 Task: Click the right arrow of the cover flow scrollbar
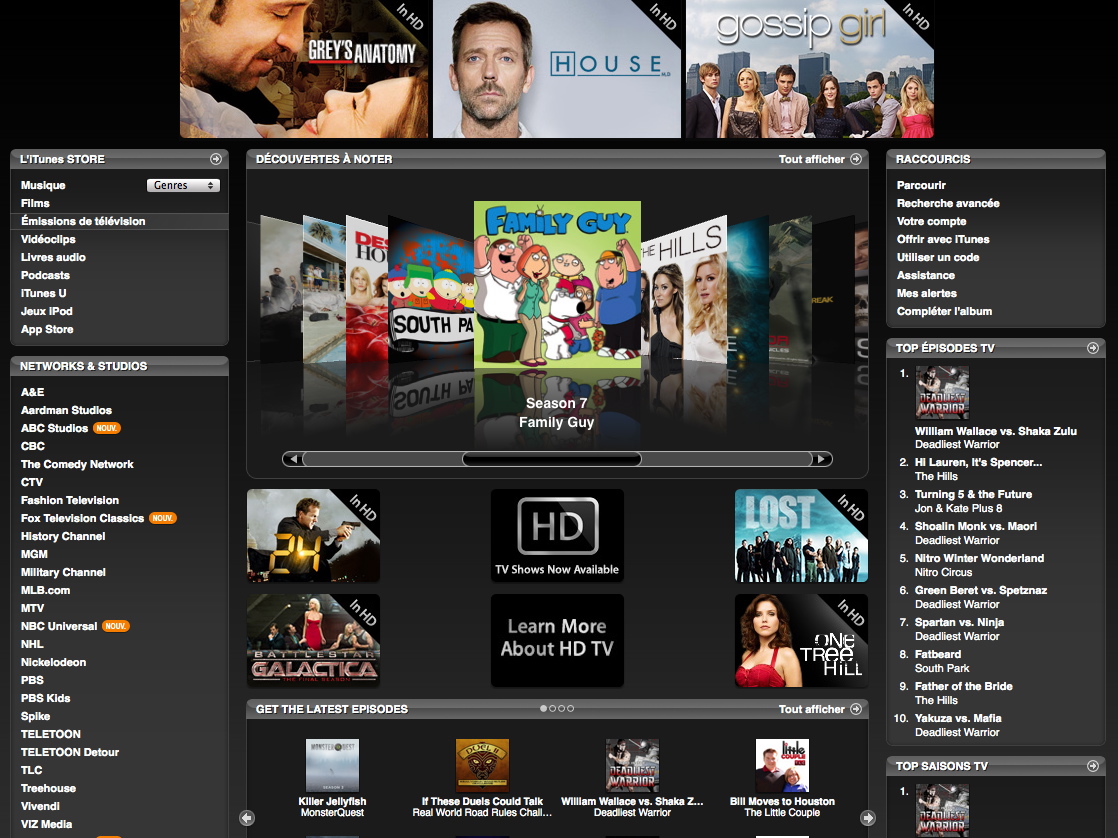click(822, 459)
